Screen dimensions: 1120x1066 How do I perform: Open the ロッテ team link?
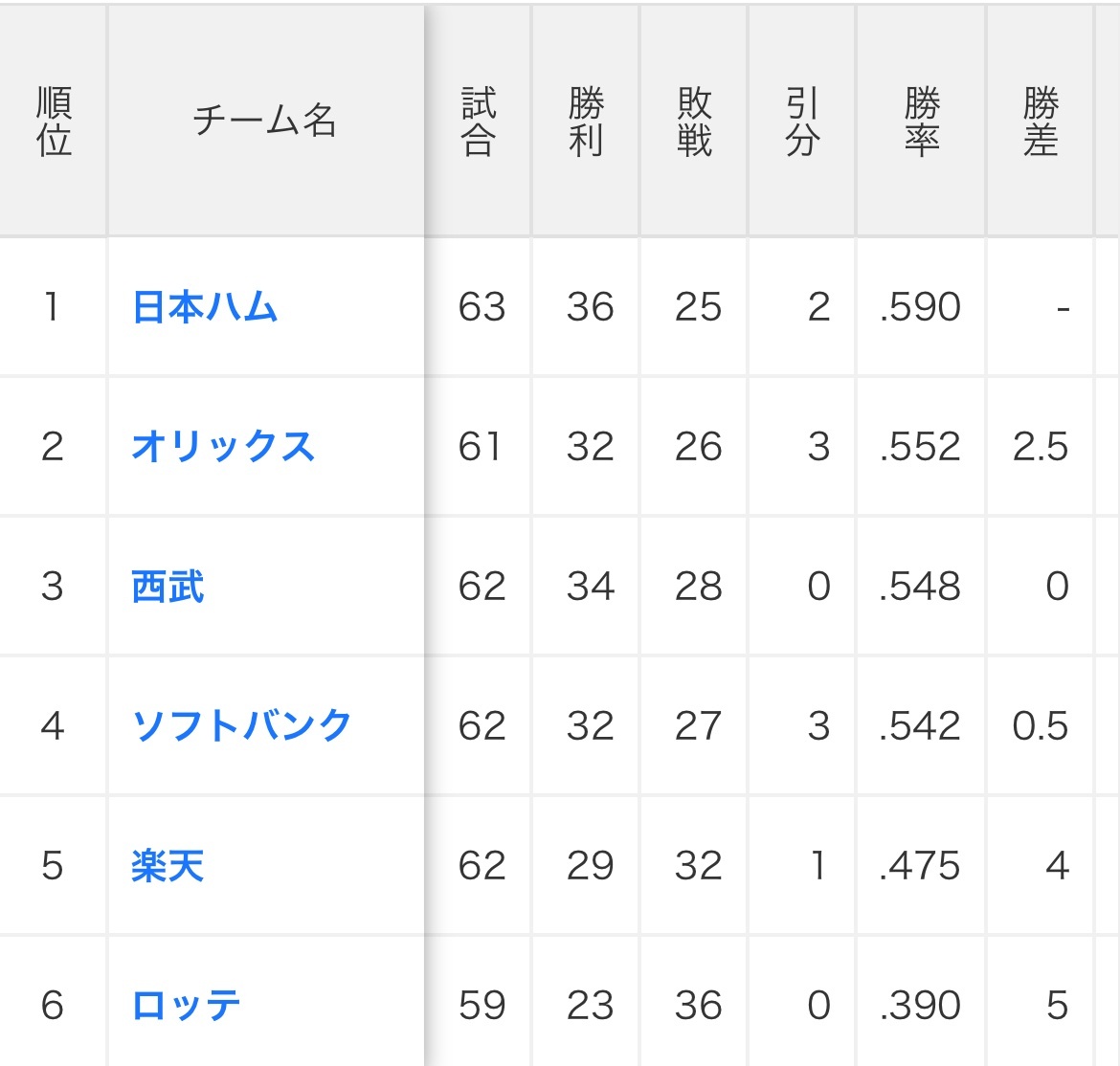187,1006
